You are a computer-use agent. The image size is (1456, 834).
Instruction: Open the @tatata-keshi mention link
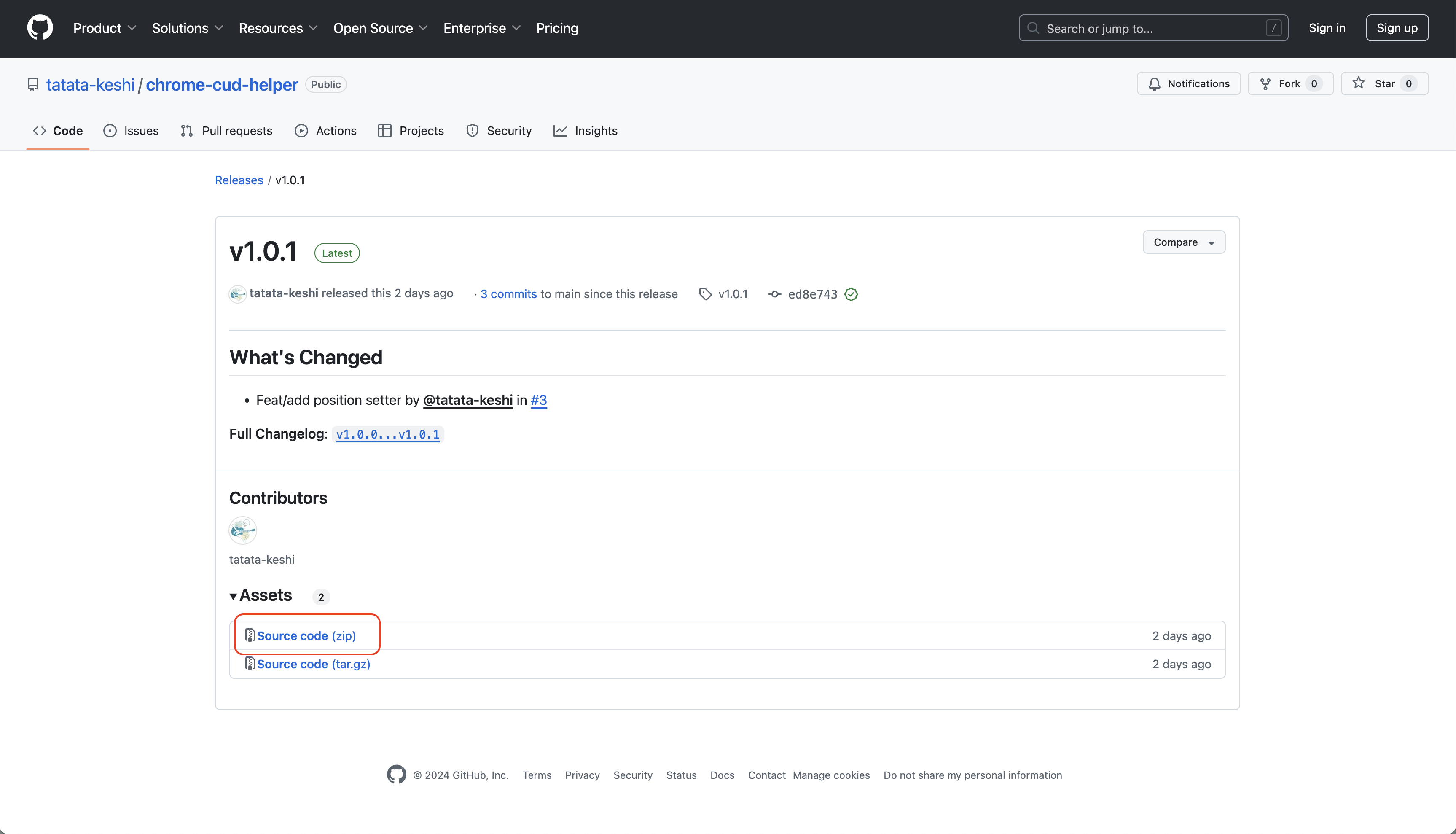click(x=468, y=400)
